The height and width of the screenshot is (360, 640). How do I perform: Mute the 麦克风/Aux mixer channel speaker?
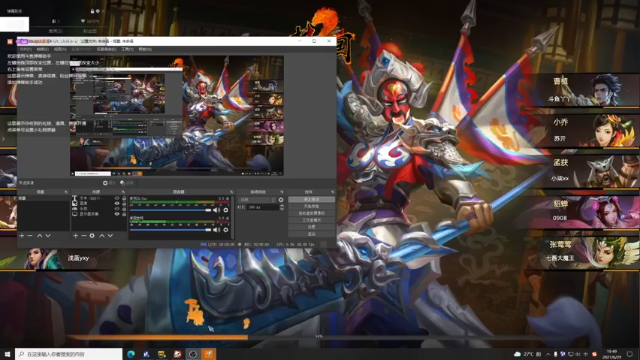pos(216,210)
